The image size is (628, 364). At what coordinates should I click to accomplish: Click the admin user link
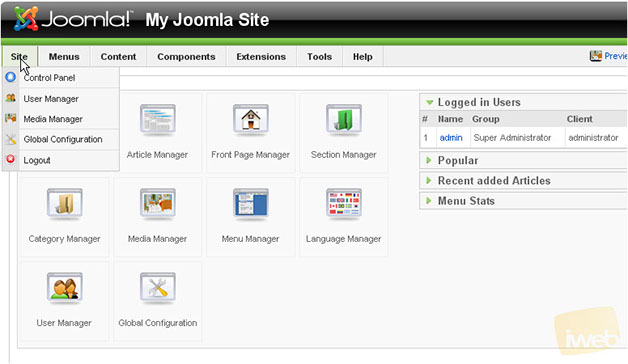tap(451, 138)
